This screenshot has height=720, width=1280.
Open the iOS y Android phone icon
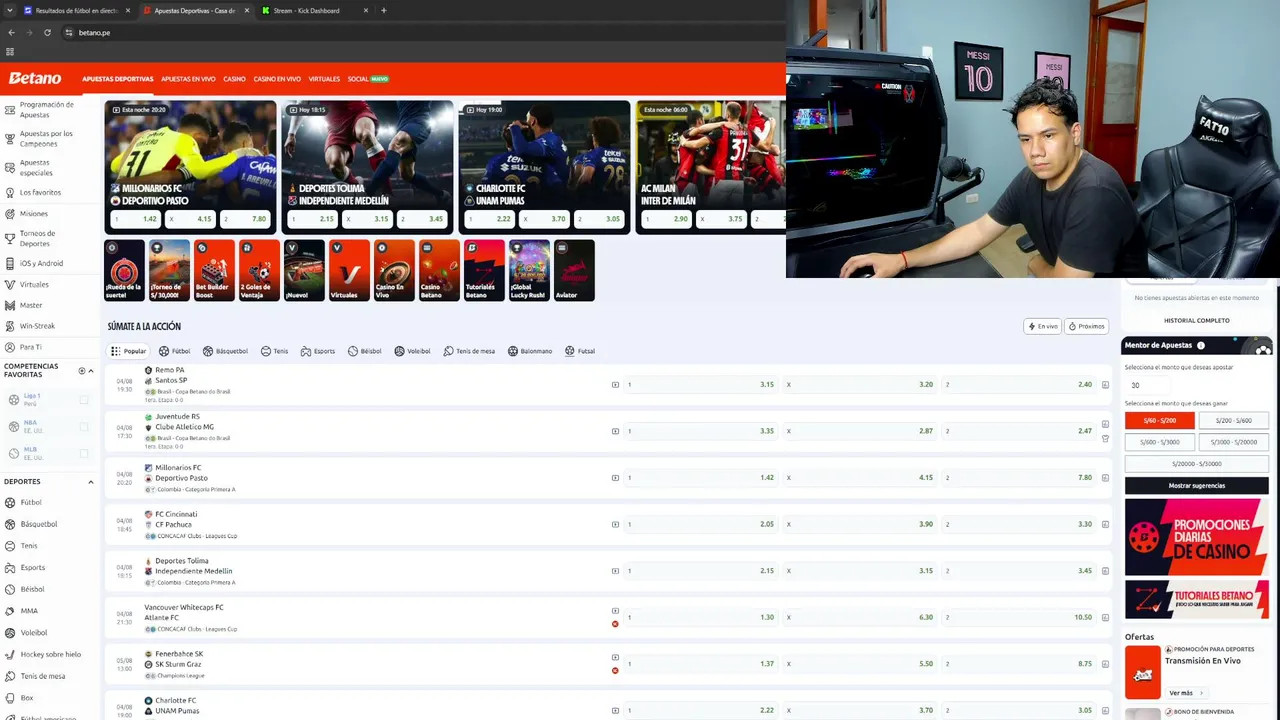coord(10,263)
